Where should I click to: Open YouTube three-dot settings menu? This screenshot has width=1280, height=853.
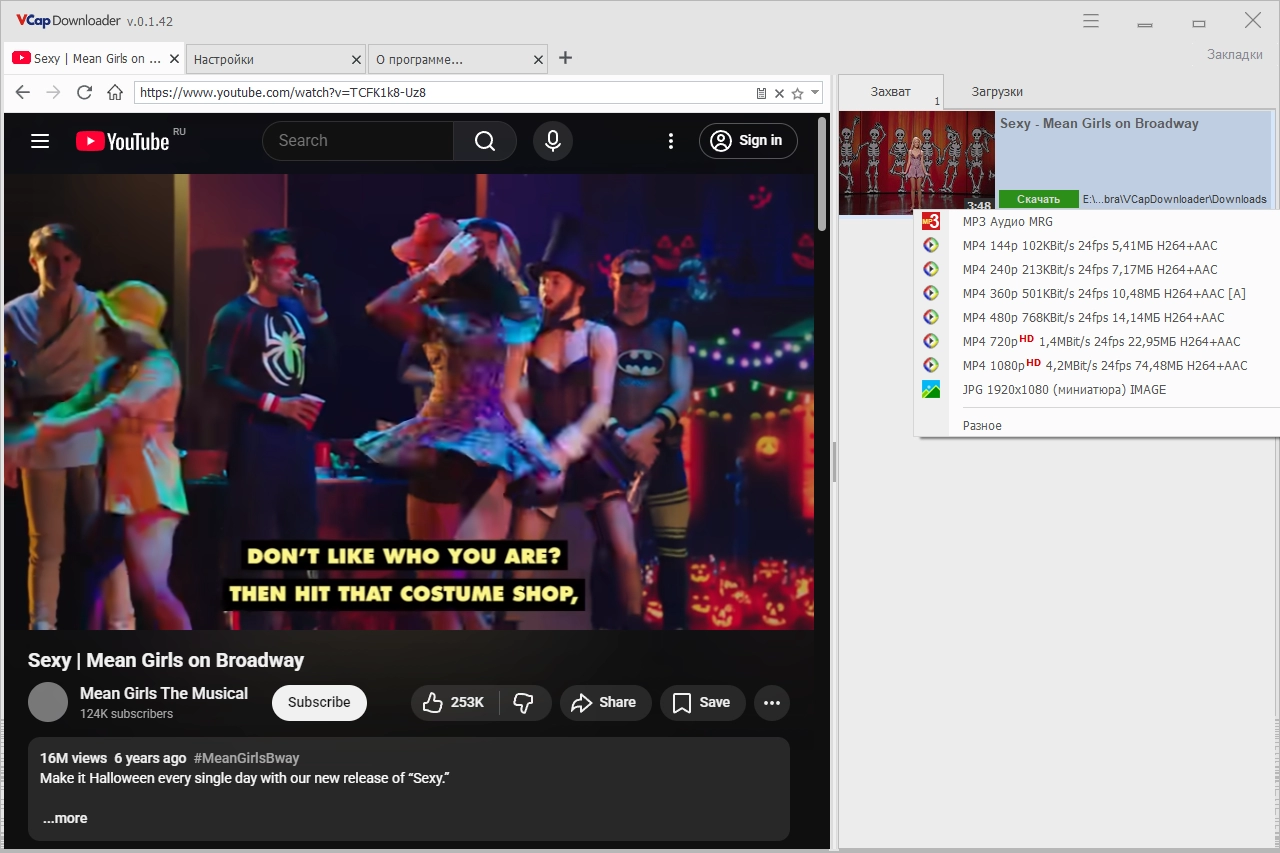pos(671,141)
